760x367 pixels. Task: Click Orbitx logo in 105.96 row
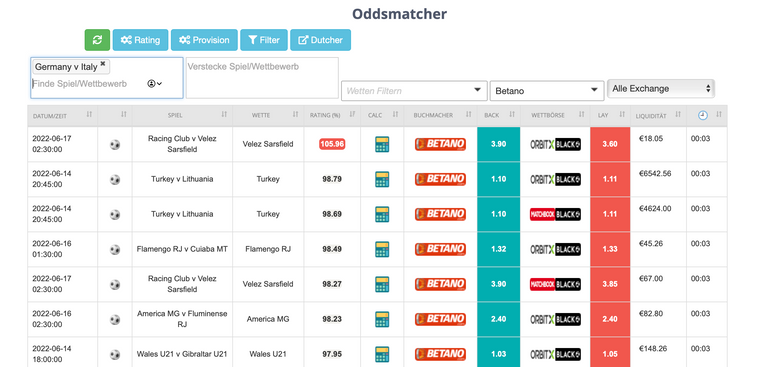point(555,144)
